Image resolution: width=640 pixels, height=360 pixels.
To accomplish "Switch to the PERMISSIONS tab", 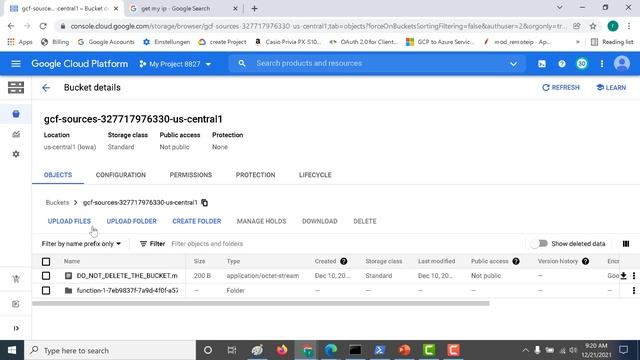I will [191, 175].
